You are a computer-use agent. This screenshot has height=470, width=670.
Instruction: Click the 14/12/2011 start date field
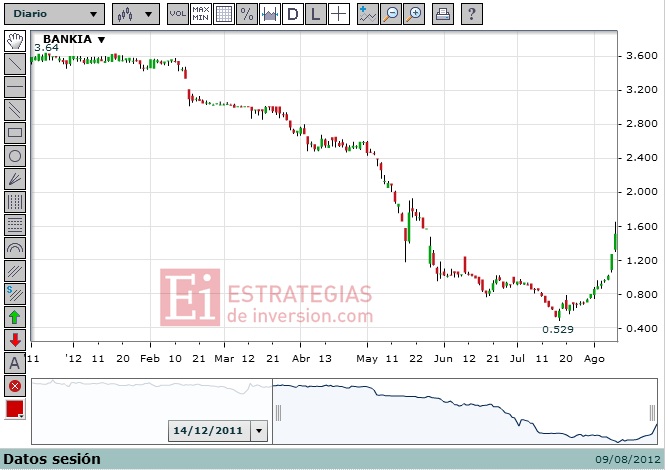[x=208, y=431]
